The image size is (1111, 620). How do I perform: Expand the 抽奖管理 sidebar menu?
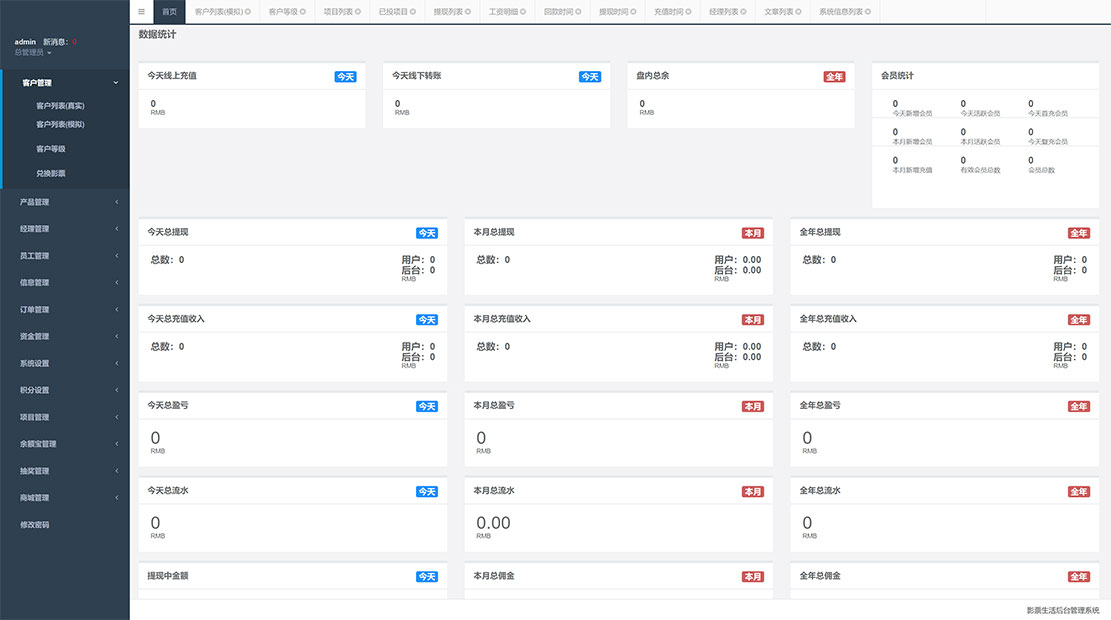click(x=65, y=471)
